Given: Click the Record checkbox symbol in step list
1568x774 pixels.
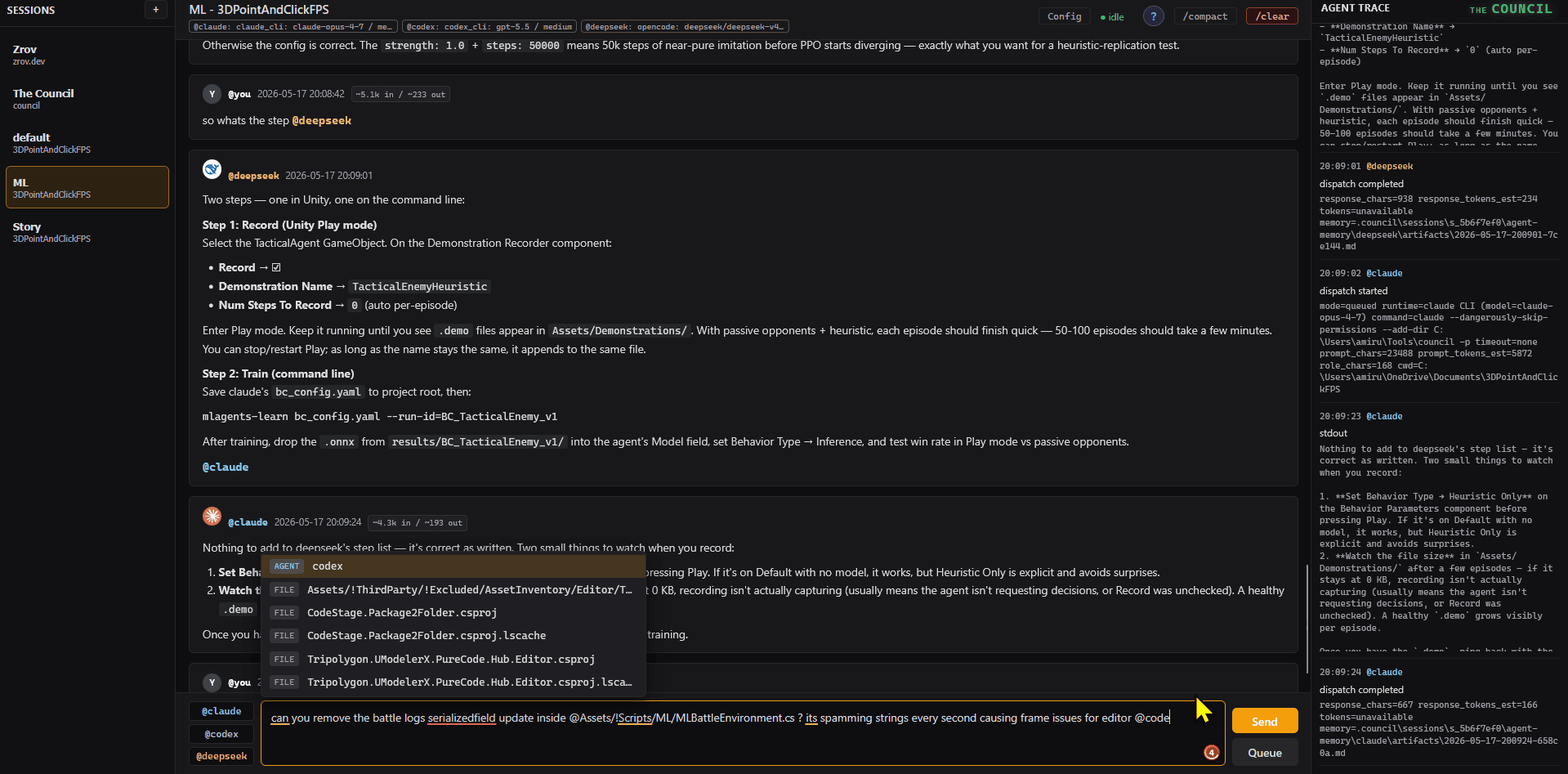Looking at the screenshot, I should pyautogui.click(x=276, y=267).
